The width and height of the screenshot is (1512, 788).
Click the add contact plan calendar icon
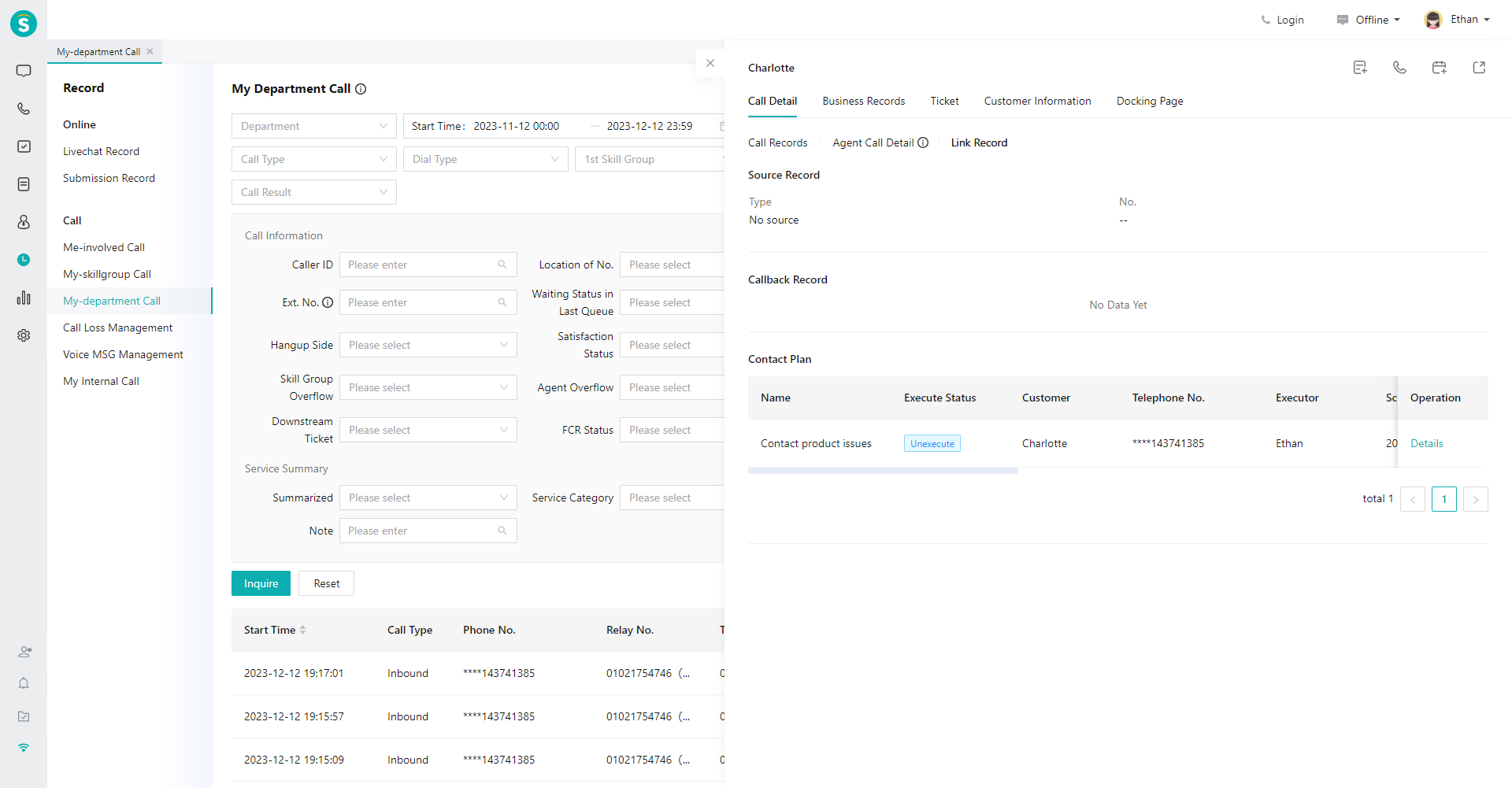(x=1439, y=68)
